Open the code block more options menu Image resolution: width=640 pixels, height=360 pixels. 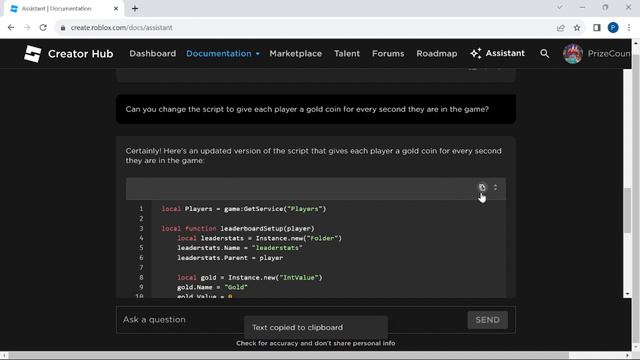[x=495, y=187]
